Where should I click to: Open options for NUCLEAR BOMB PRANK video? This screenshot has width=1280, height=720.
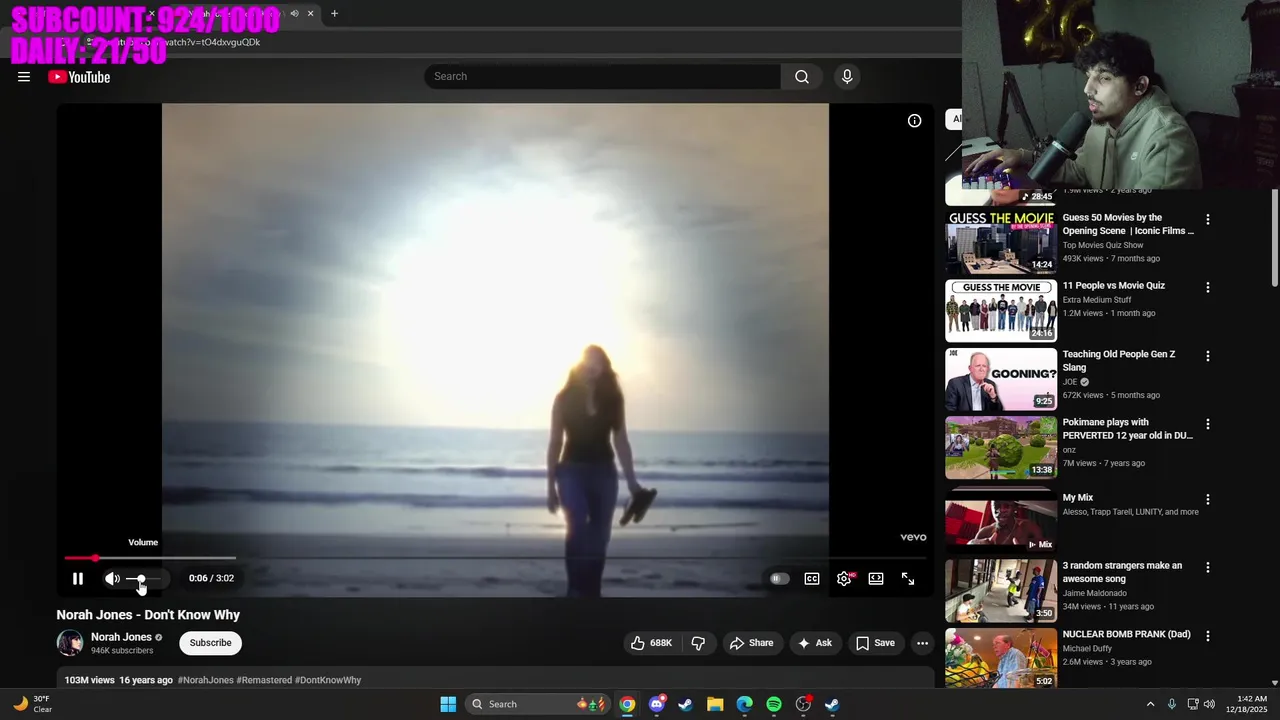point(1207,636)
